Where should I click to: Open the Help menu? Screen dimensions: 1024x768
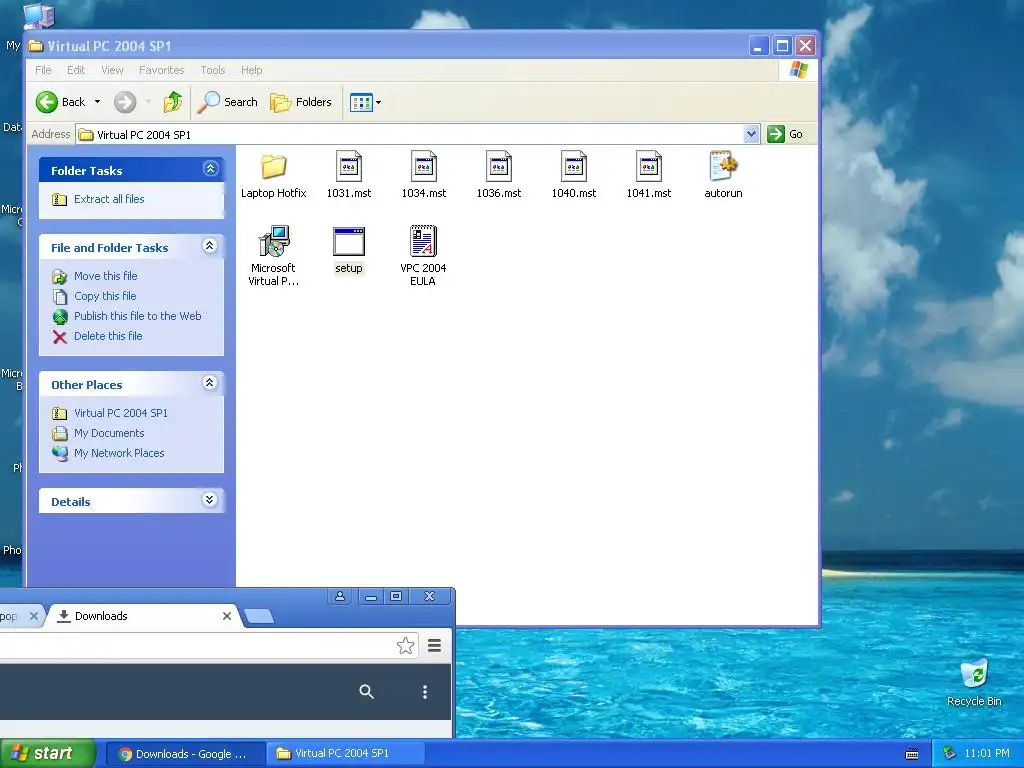251,70
